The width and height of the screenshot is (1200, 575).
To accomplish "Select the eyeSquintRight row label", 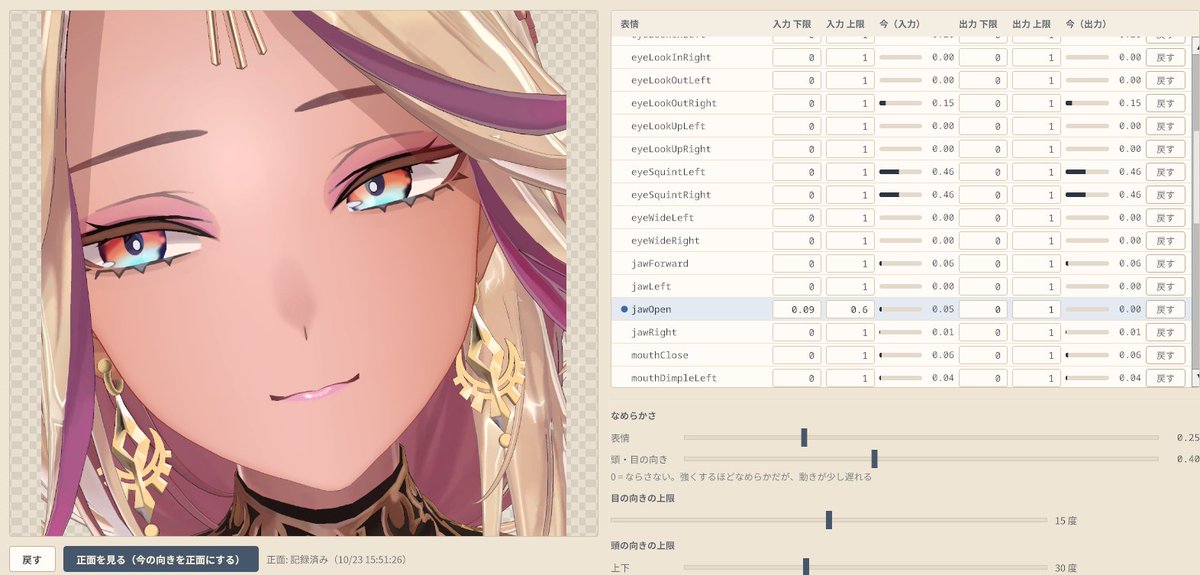I will [671, 195].
